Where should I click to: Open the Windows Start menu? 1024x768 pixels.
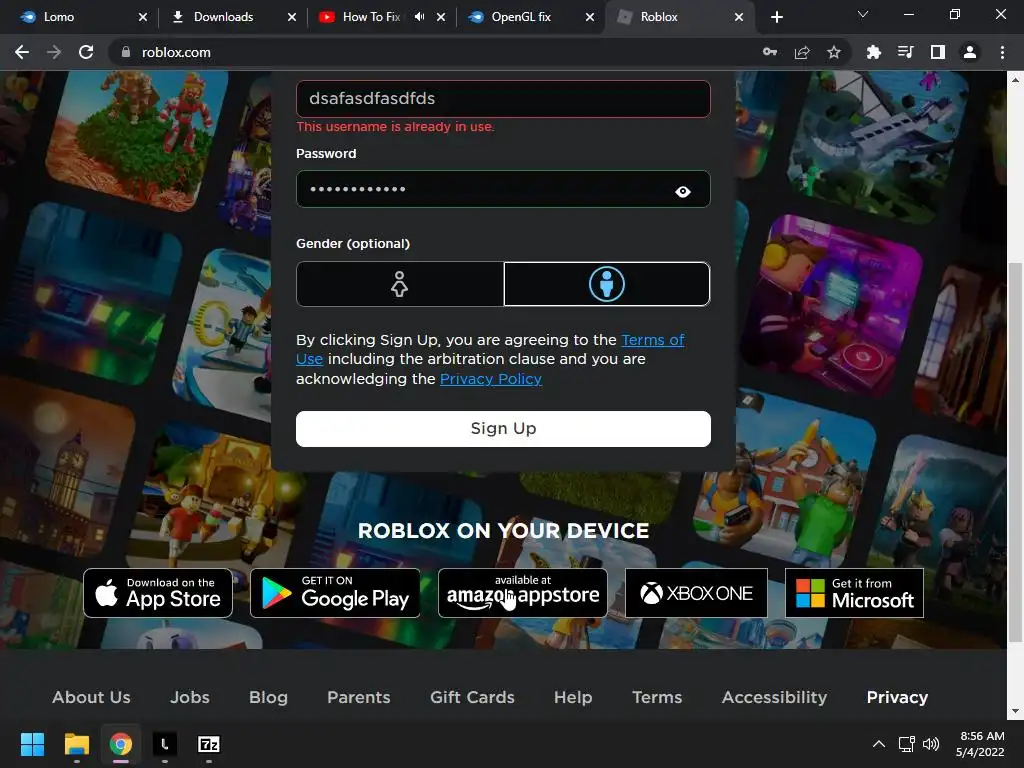[33, 744]
